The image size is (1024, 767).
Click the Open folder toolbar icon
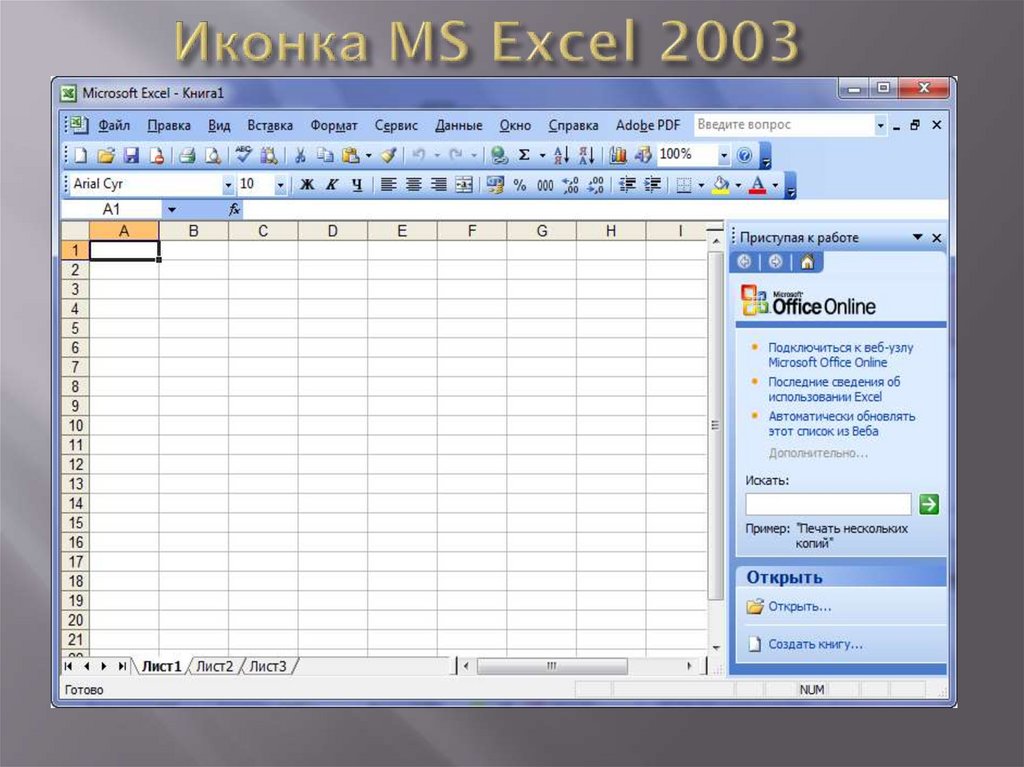point(106,155)
